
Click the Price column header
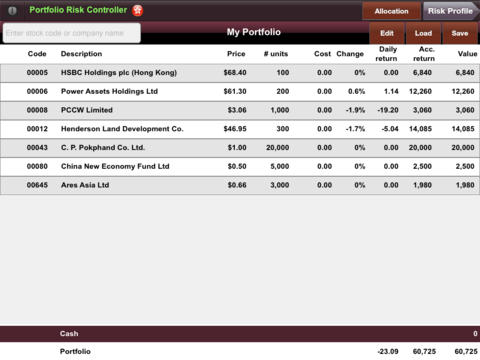point(236,54)
